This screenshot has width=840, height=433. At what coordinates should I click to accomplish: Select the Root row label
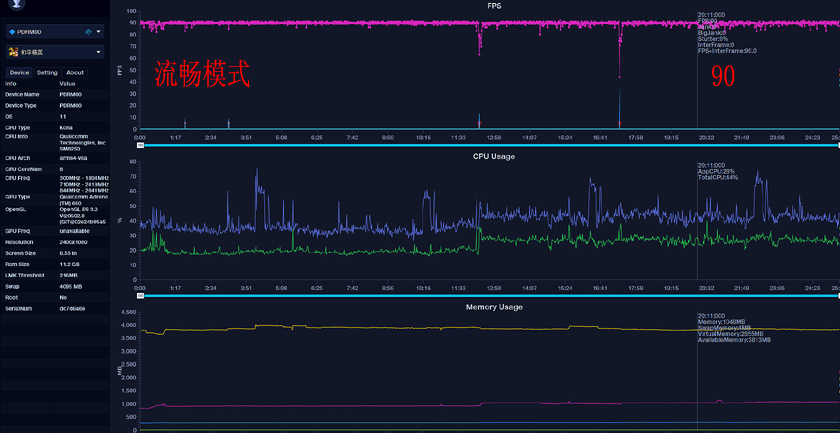pyautogui.click(x=11, y=297)
